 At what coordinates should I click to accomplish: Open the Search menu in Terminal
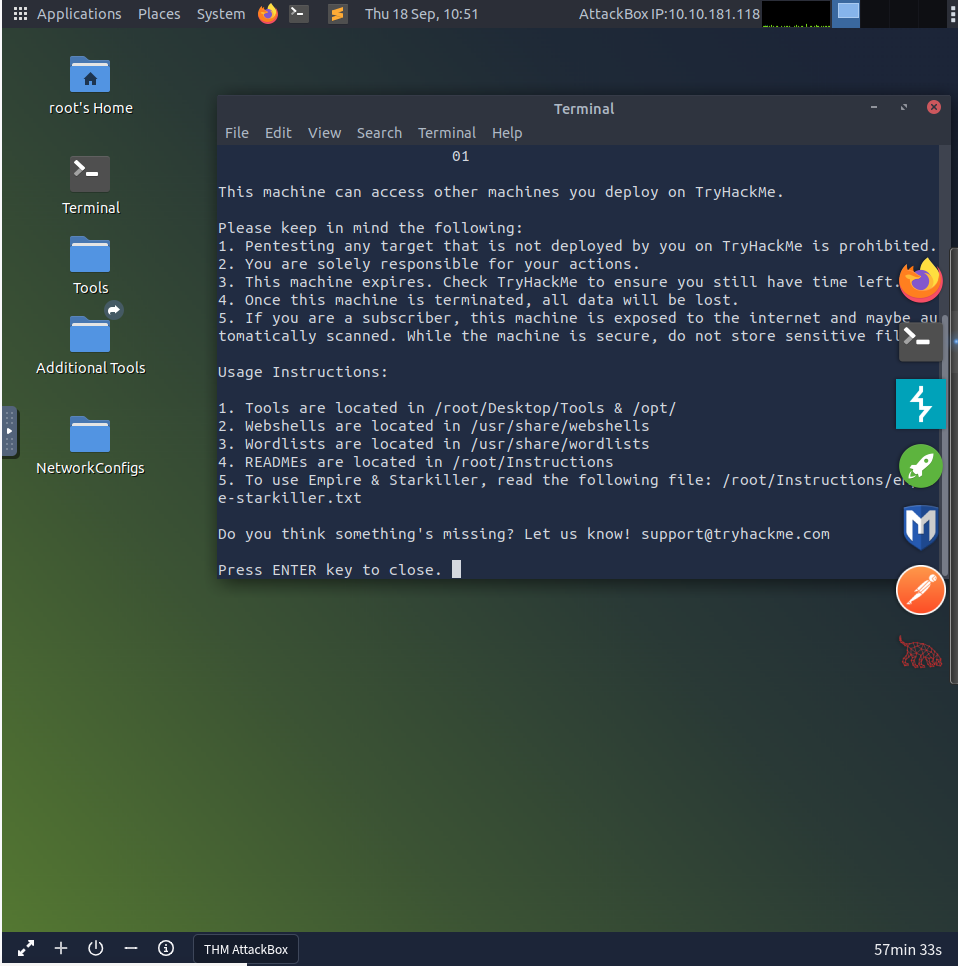coord(379,133)
